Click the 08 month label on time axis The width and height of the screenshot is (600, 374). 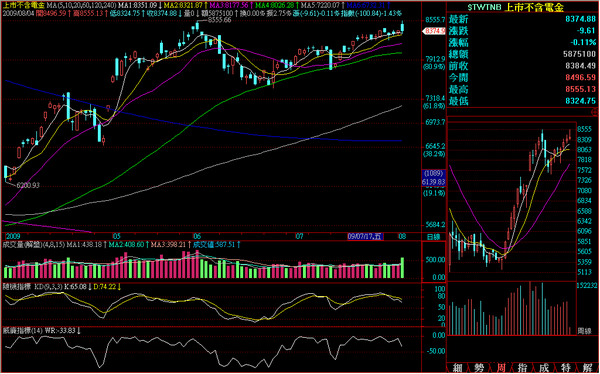tap(402, 237)
